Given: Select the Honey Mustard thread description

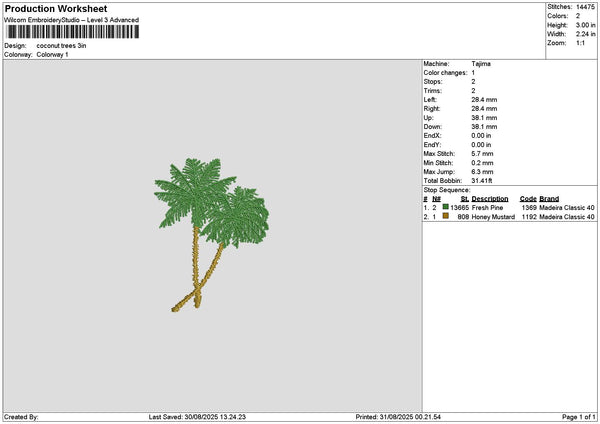Looking at the screenshot, I should point(493,217).
